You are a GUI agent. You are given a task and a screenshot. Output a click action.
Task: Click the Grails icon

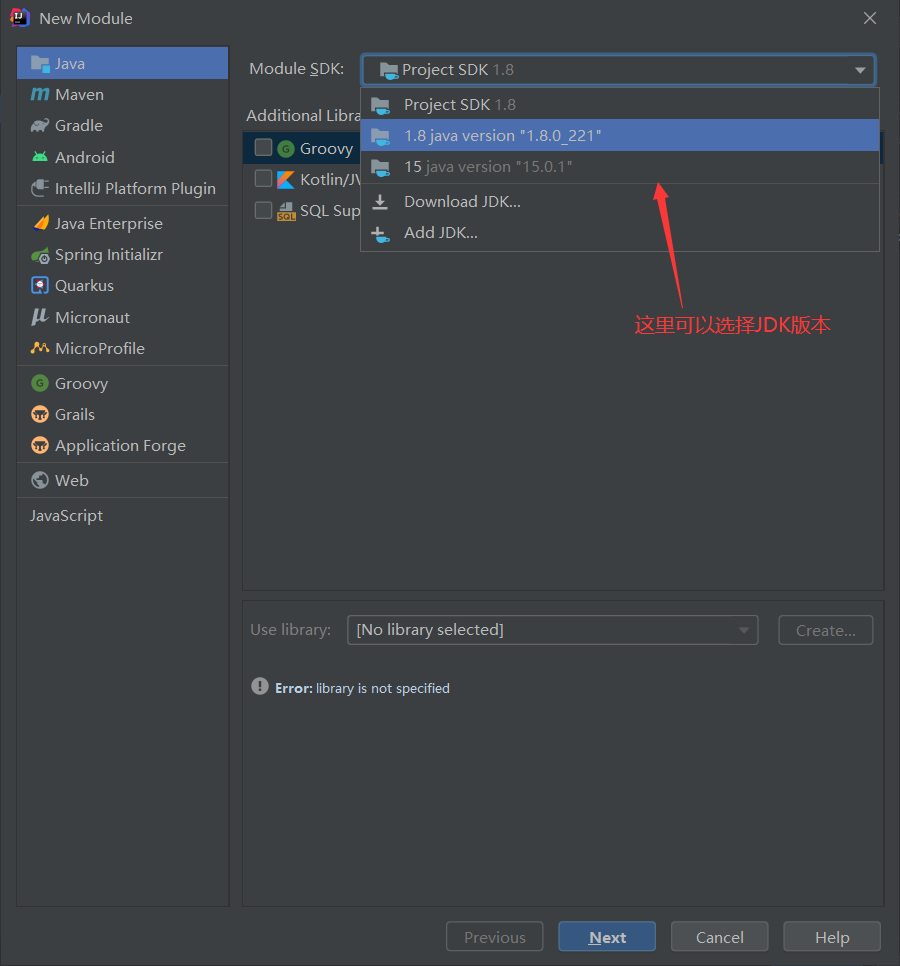tap(40, 414)
